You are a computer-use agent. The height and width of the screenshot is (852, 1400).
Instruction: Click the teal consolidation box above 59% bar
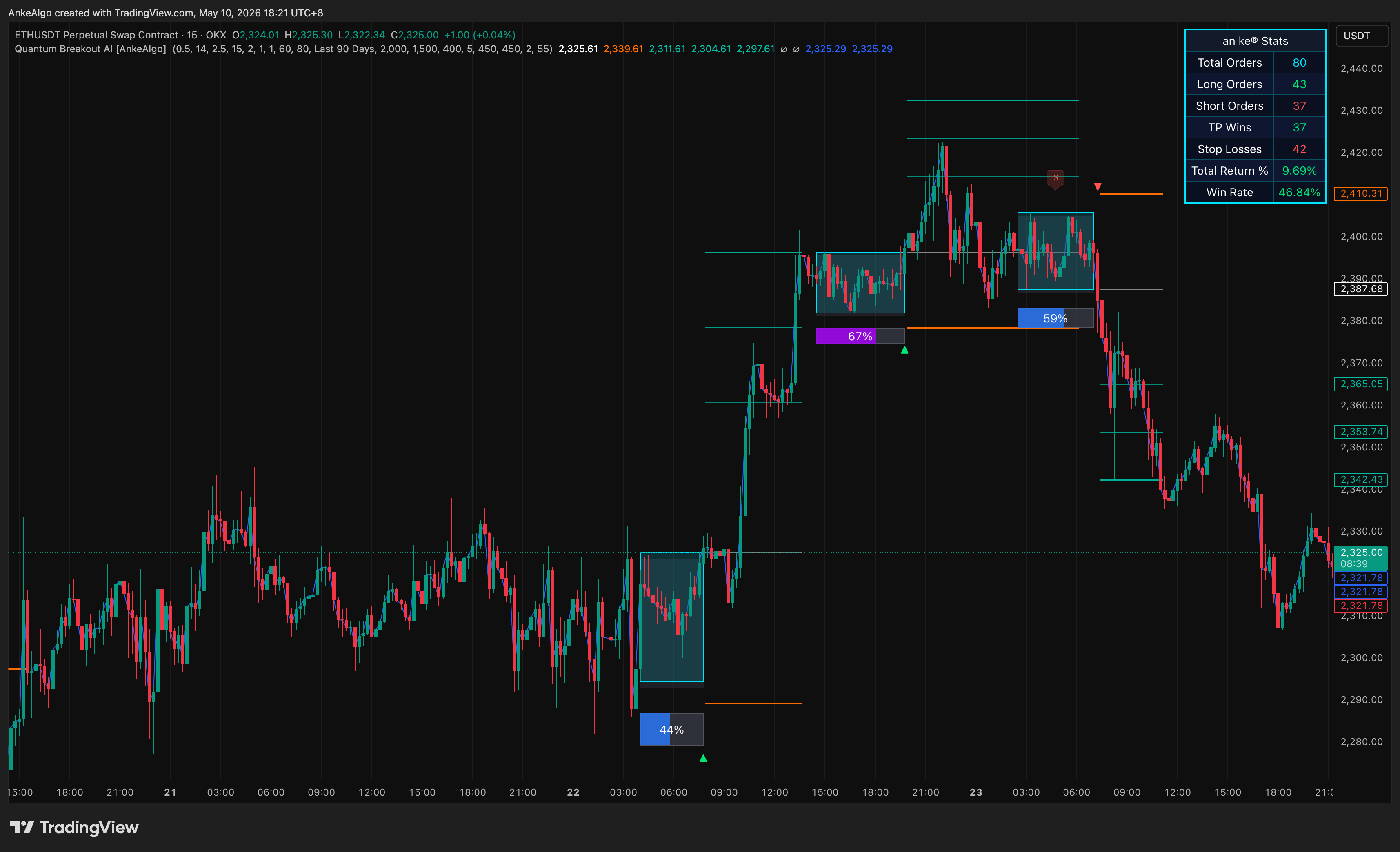coord(1055,251)
